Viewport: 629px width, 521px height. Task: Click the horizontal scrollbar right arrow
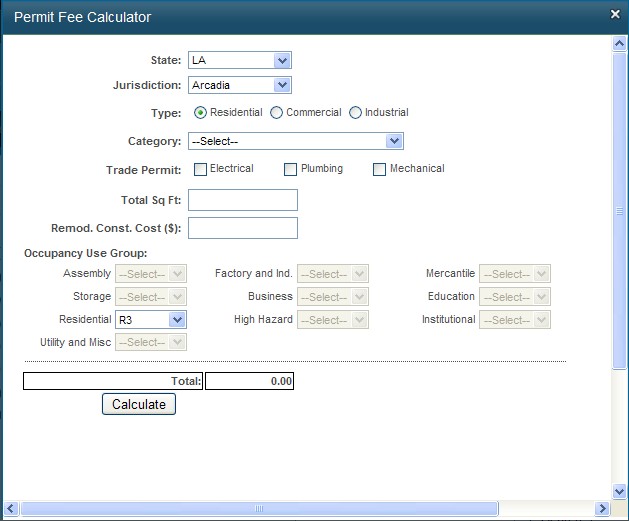(x=603, y=509)
